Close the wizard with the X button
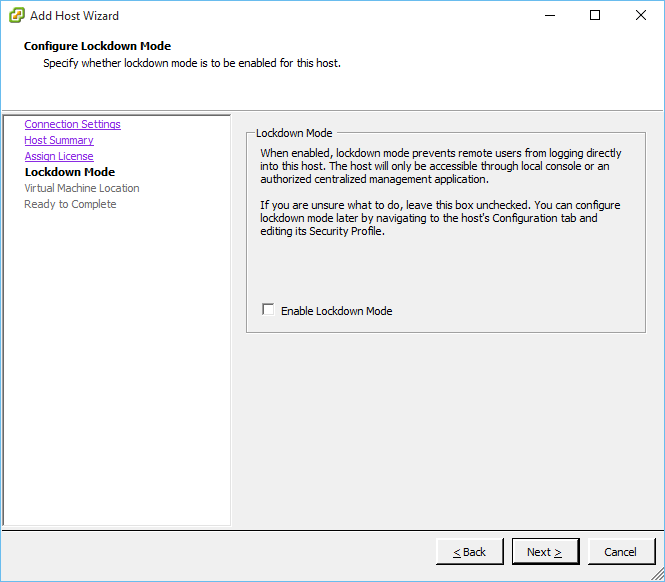Image resolution: width=665 pixels, height=582 pixels. pyautogui.click(x=641, y=16)
